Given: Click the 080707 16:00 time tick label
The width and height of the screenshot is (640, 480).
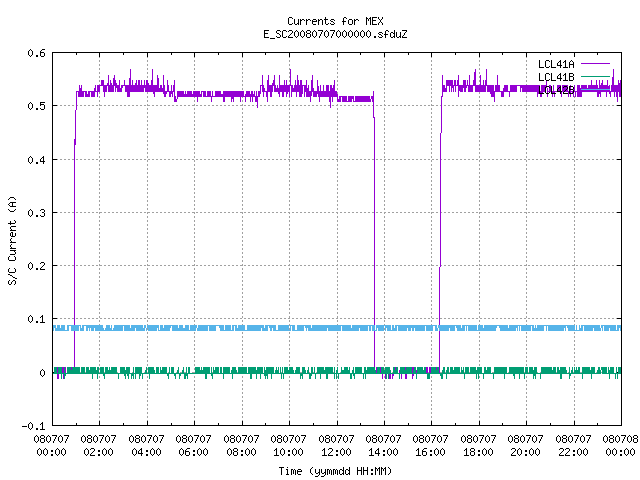Looking at the screenshot, I should (x=431, y=445).
